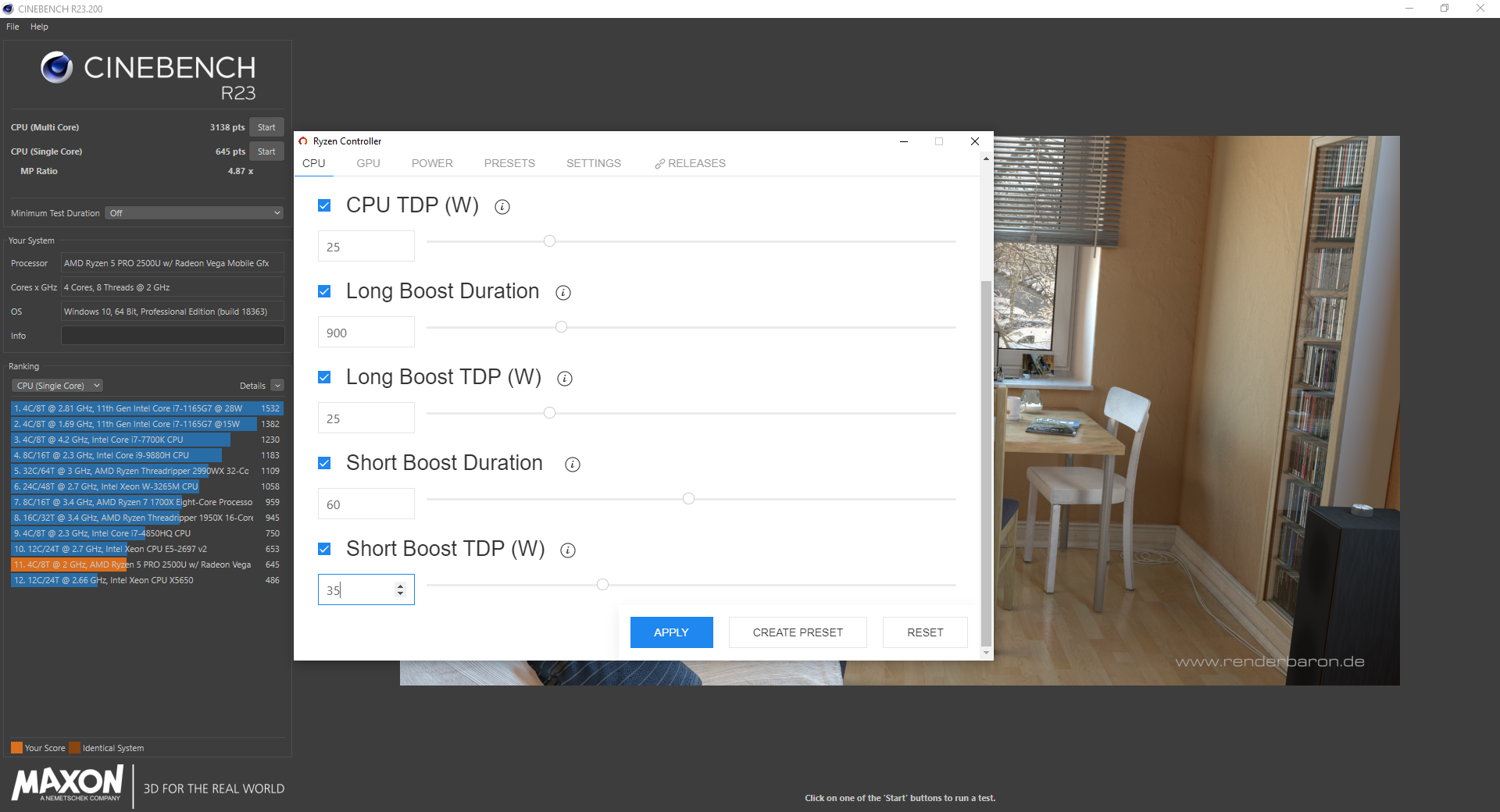The image size is (1500, 812).
Task: Click the Short Boost Duration info icon
Action: (573, 465)
